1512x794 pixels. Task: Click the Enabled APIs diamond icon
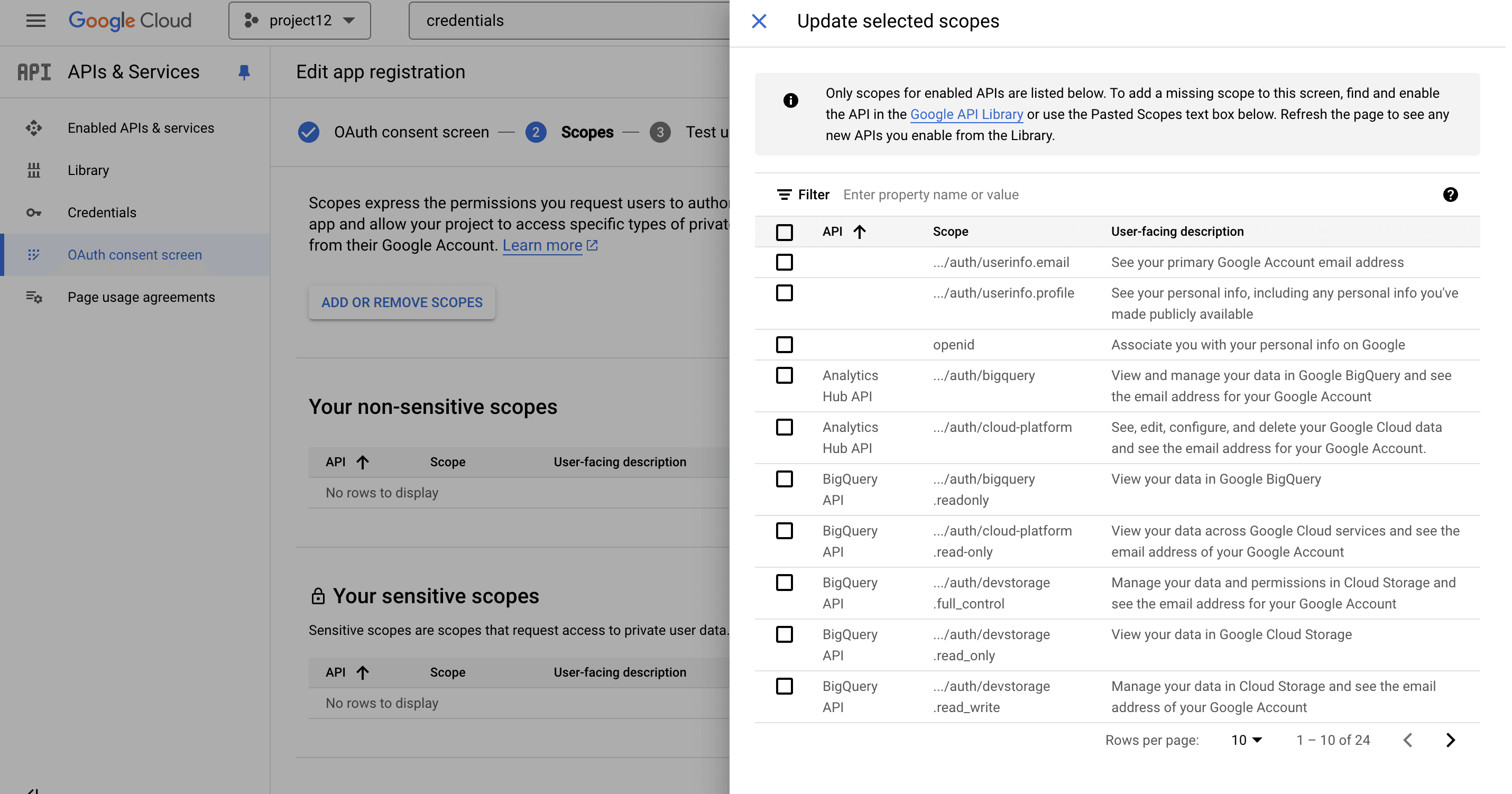coord(34,128)
